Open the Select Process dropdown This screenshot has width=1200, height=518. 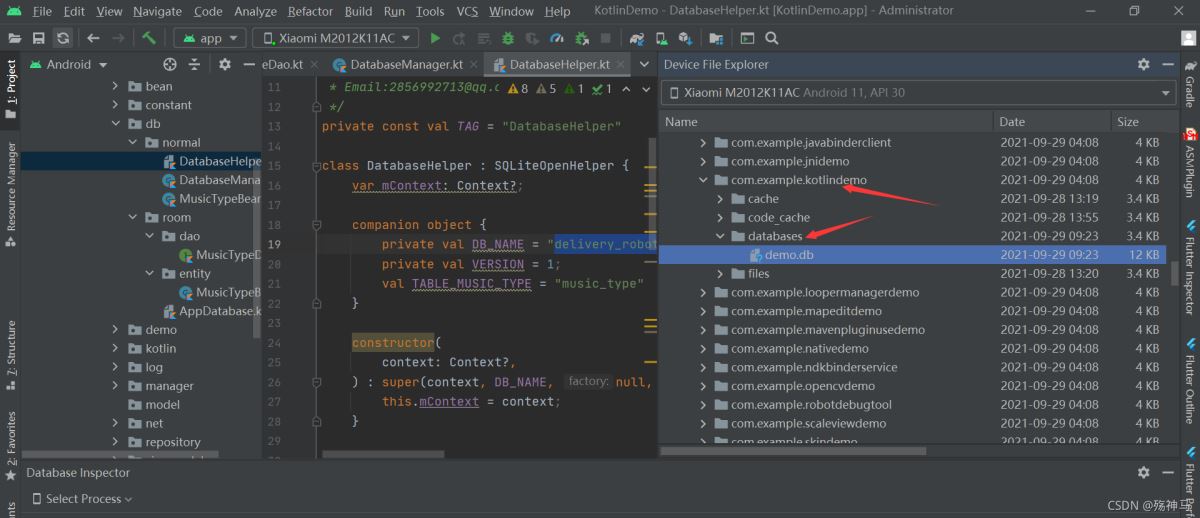pyautogui.click(x=82, y=498)
